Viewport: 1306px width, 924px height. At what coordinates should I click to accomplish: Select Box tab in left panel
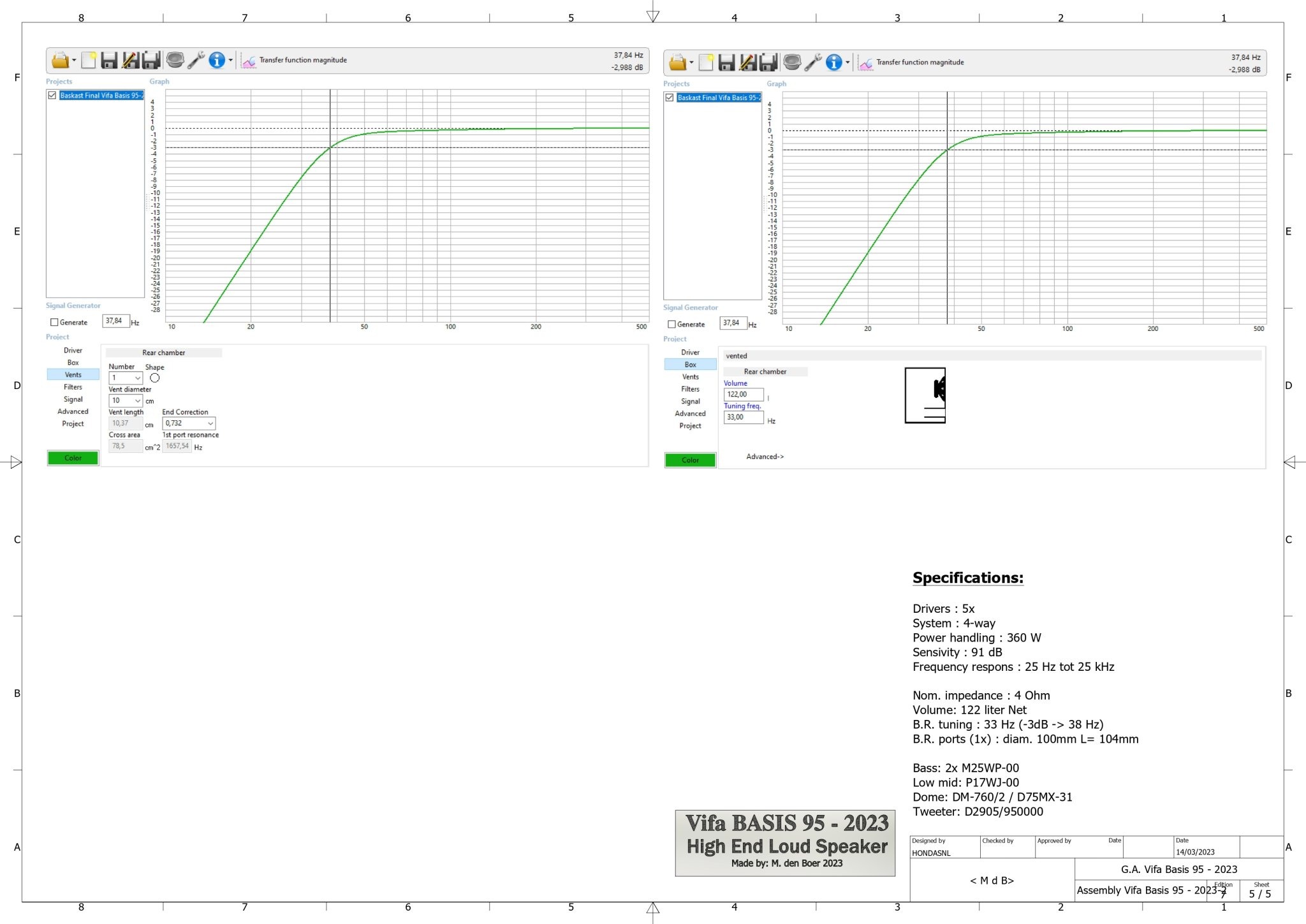73,362
